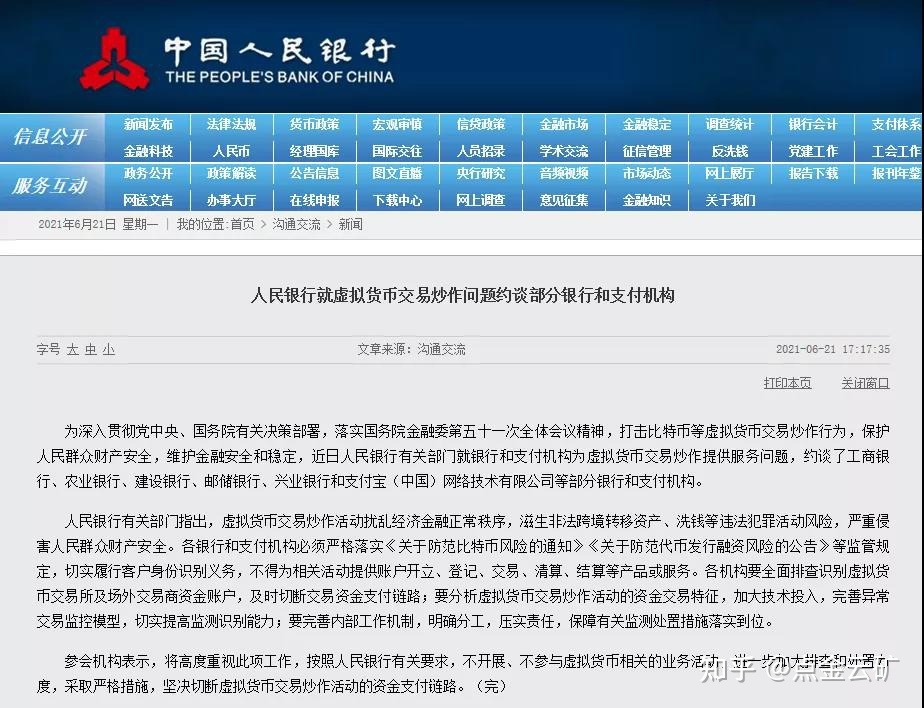The width and height of the screenshot is (924, 708).
Task: Click THE PEOPLE'S BANK OF CHINA header text
Action: click(279, 77)
